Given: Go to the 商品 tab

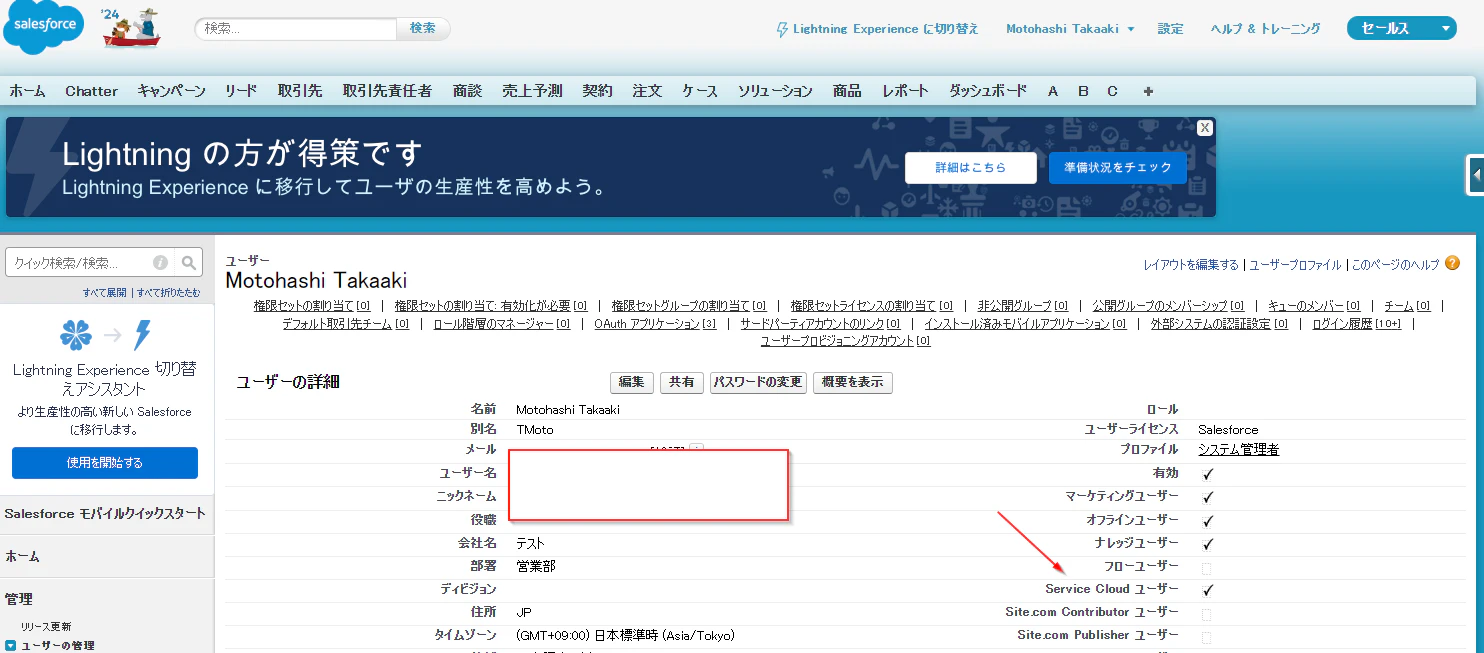Looking at the screenshot, I should [847, 91].
